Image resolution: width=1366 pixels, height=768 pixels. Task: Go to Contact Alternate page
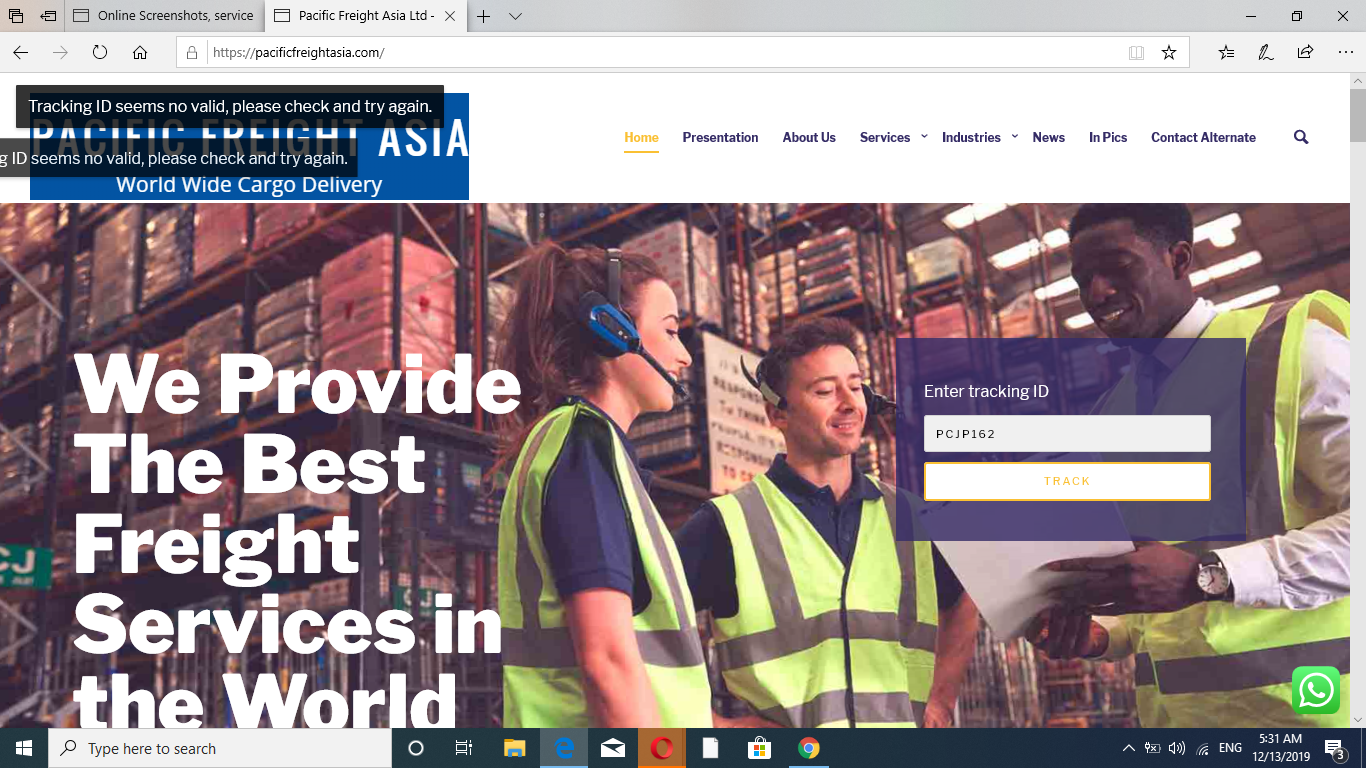point(1203,137)
